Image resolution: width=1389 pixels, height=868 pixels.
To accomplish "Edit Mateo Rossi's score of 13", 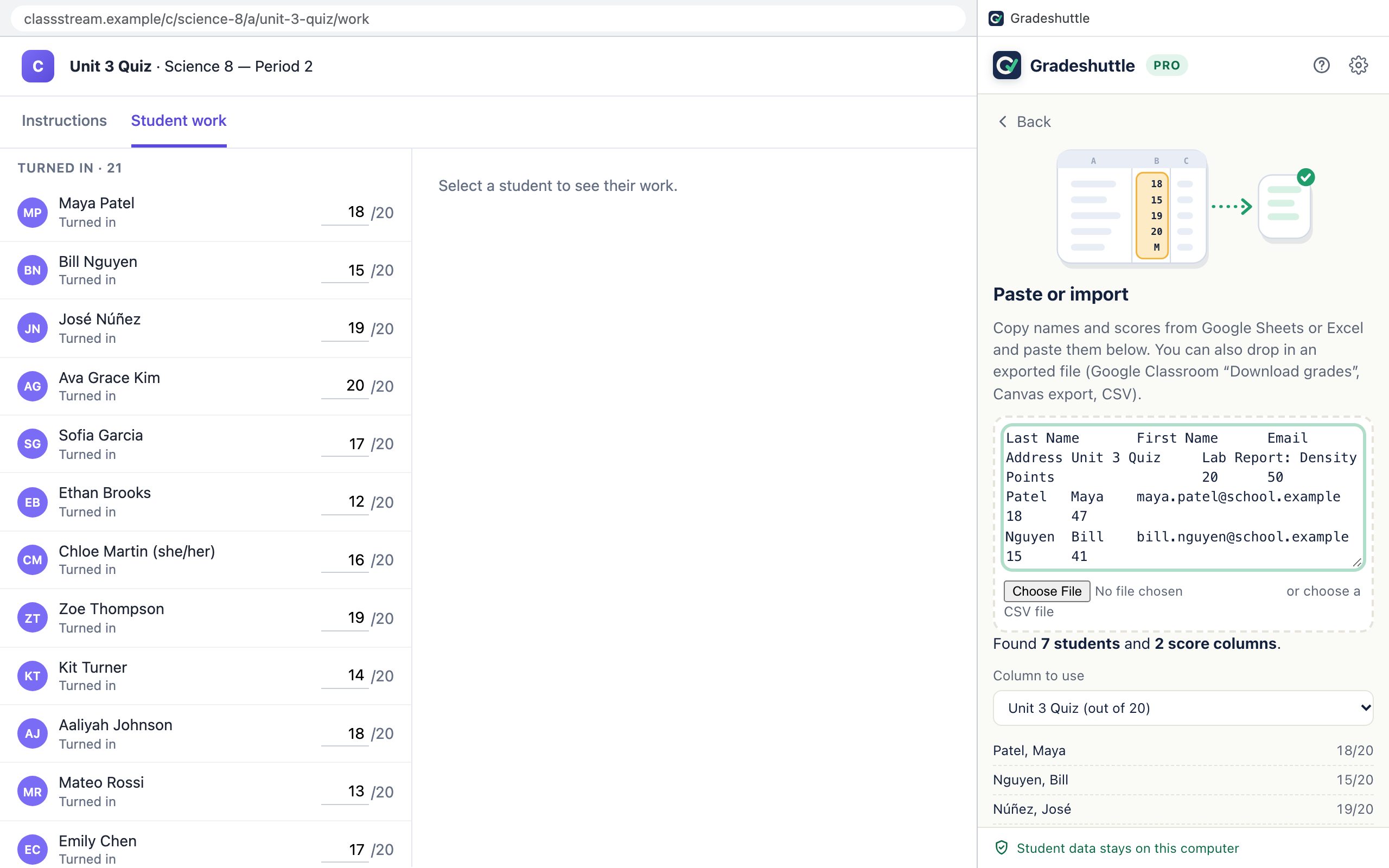I will (345, 792).
